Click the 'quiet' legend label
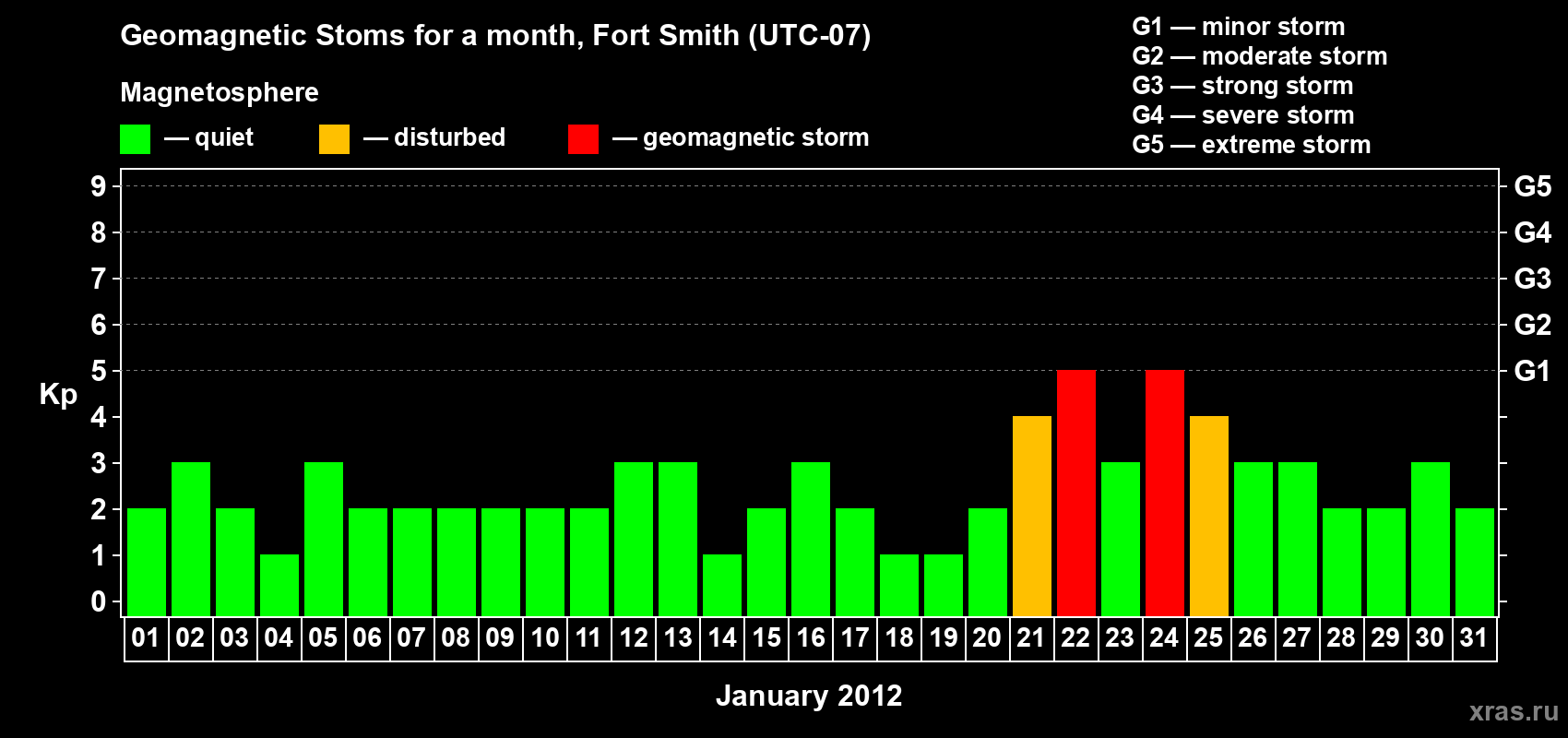The height and width of the screenshot is (738, 1568). [224, 137]
